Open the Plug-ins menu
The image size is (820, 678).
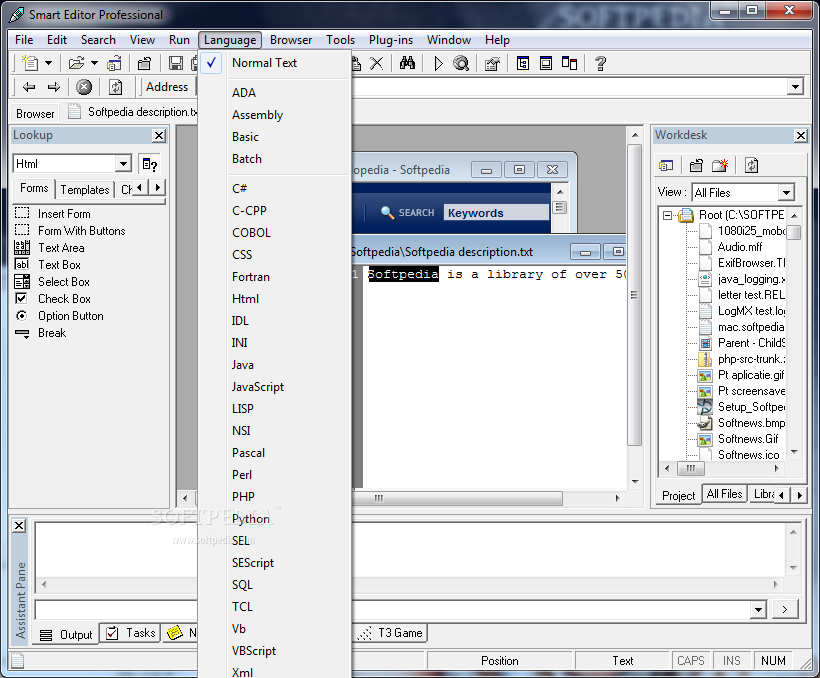[391, 40]
